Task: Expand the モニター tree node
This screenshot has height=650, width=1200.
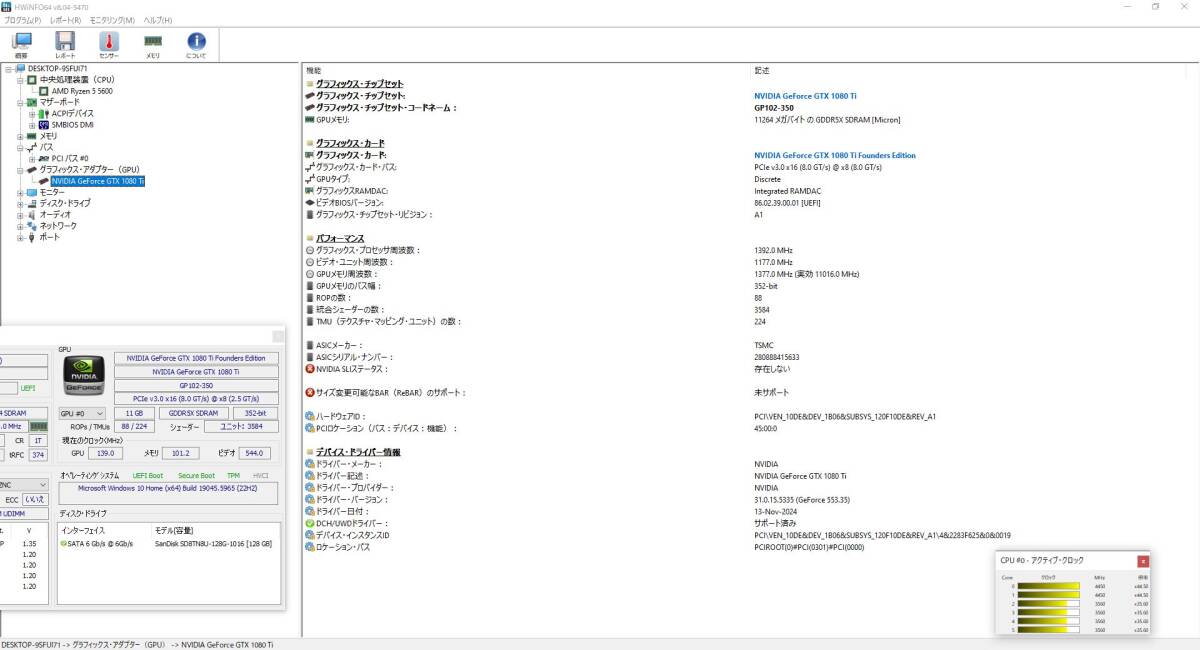Action: tap(20, 192)
